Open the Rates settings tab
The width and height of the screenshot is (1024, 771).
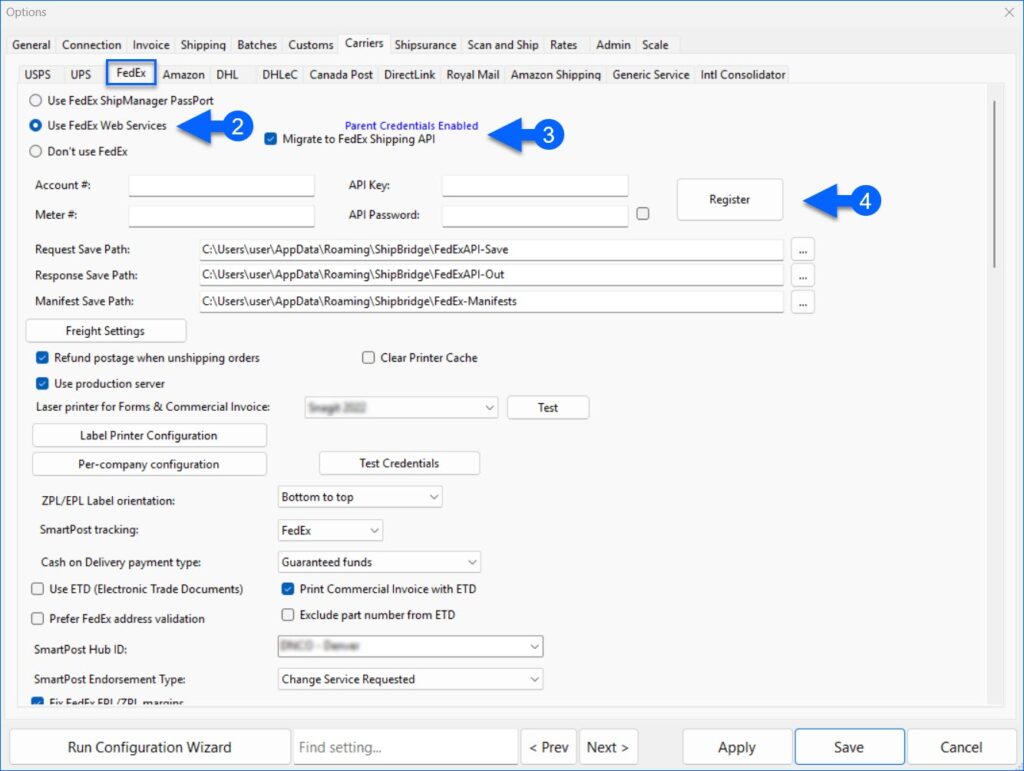click(x=564, y=44)
